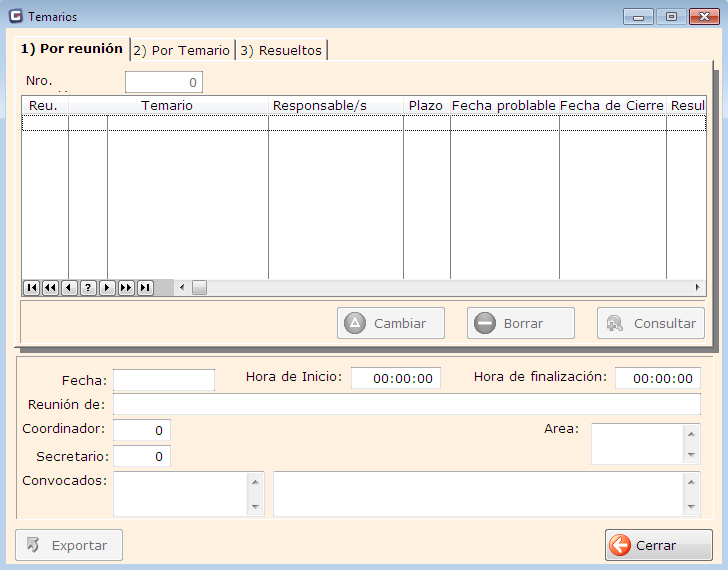Click the question mark locate button

(x=88, y=288)
